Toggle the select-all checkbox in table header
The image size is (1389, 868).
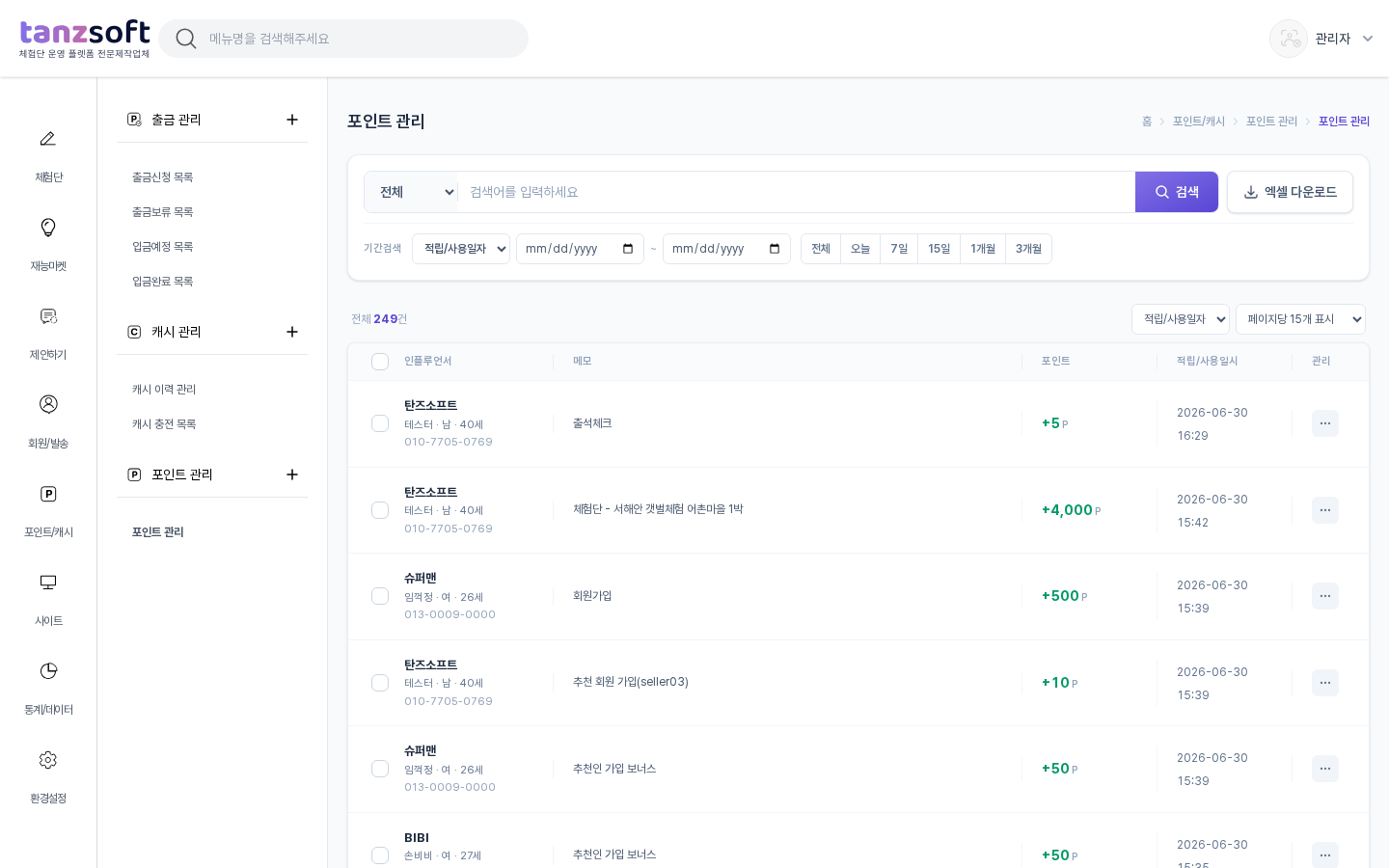[x=380, y=362]
